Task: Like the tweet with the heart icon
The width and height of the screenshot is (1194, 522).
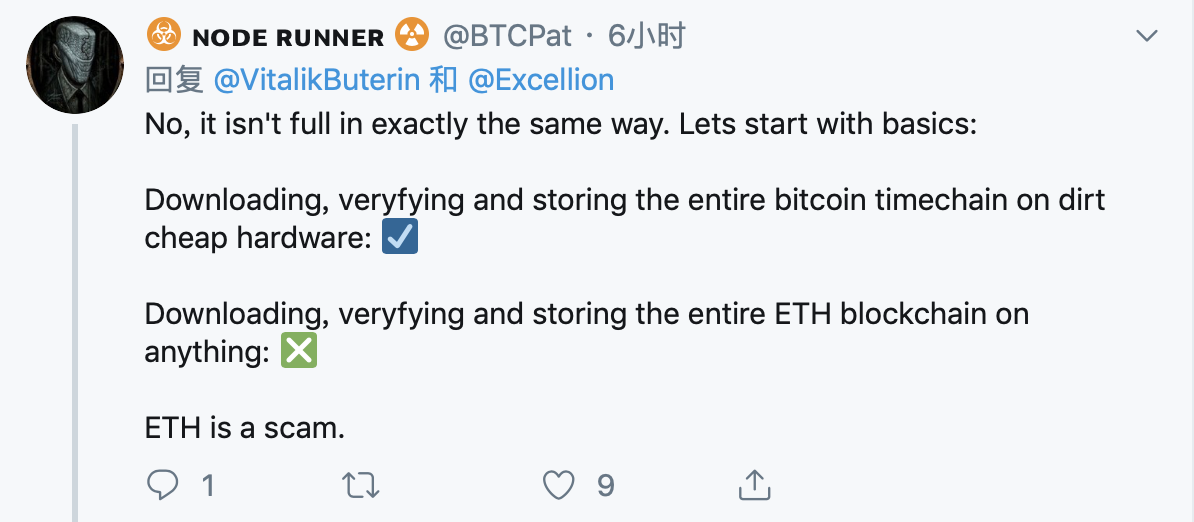Action: 559,485
